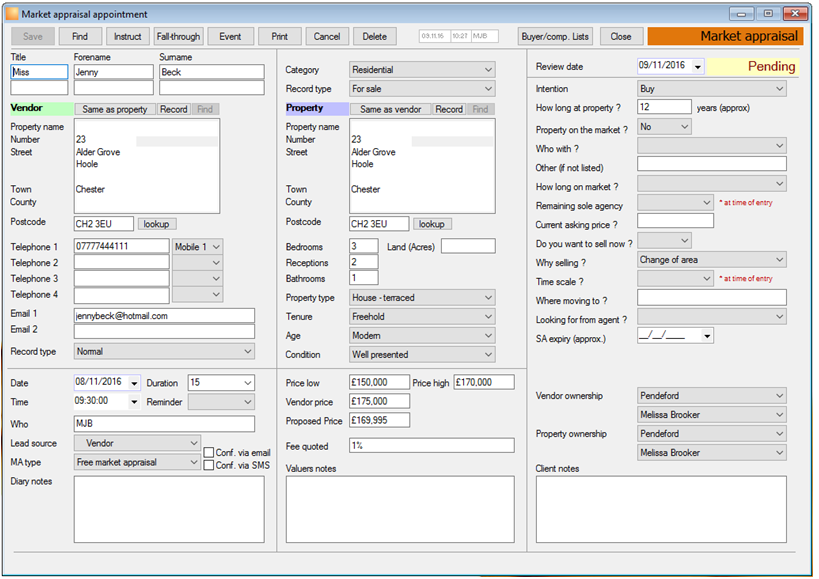The width and height of the screenshot is (819, 579).
Task: Expand the Mobile 1 telephone type dropdown
Action: [198, 246]
